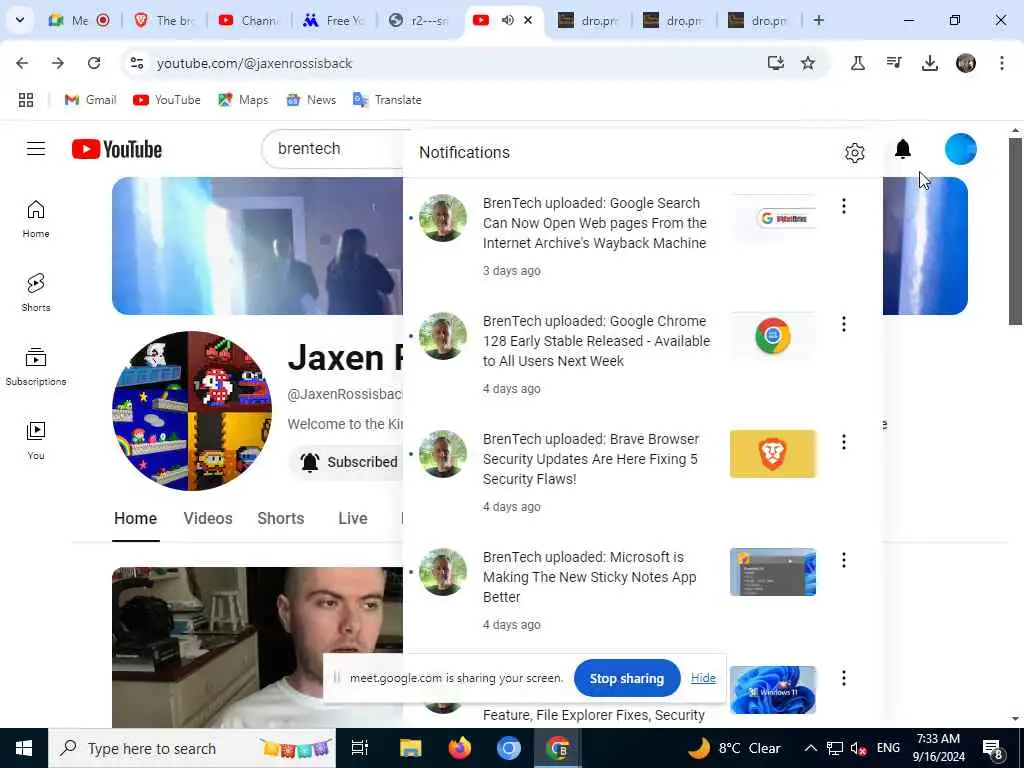Click the Hide link on sharing bar
Image resolution: width=1024 pixels, height=768 pixels.
pos(703,678)
